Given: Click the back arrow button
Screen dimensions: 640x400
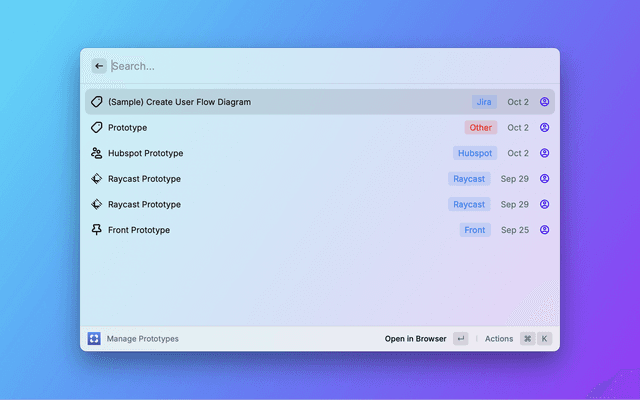Looking at the screenshot, I should [x=99, y=66].
